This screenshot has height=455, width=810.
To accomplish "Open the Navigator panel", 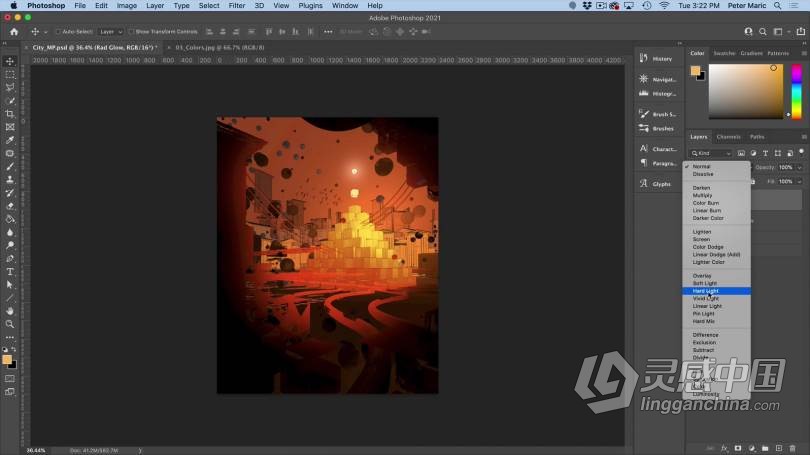I will coord(657,79).
